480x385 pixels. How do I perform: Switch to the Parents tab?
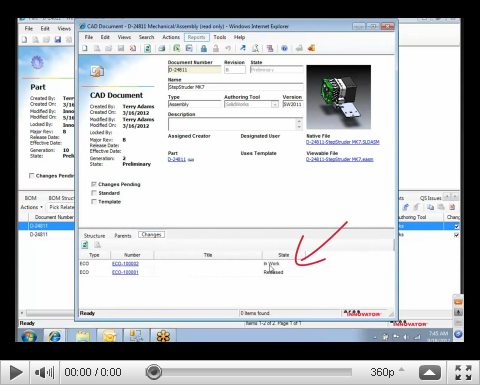(x=123, y=236)
